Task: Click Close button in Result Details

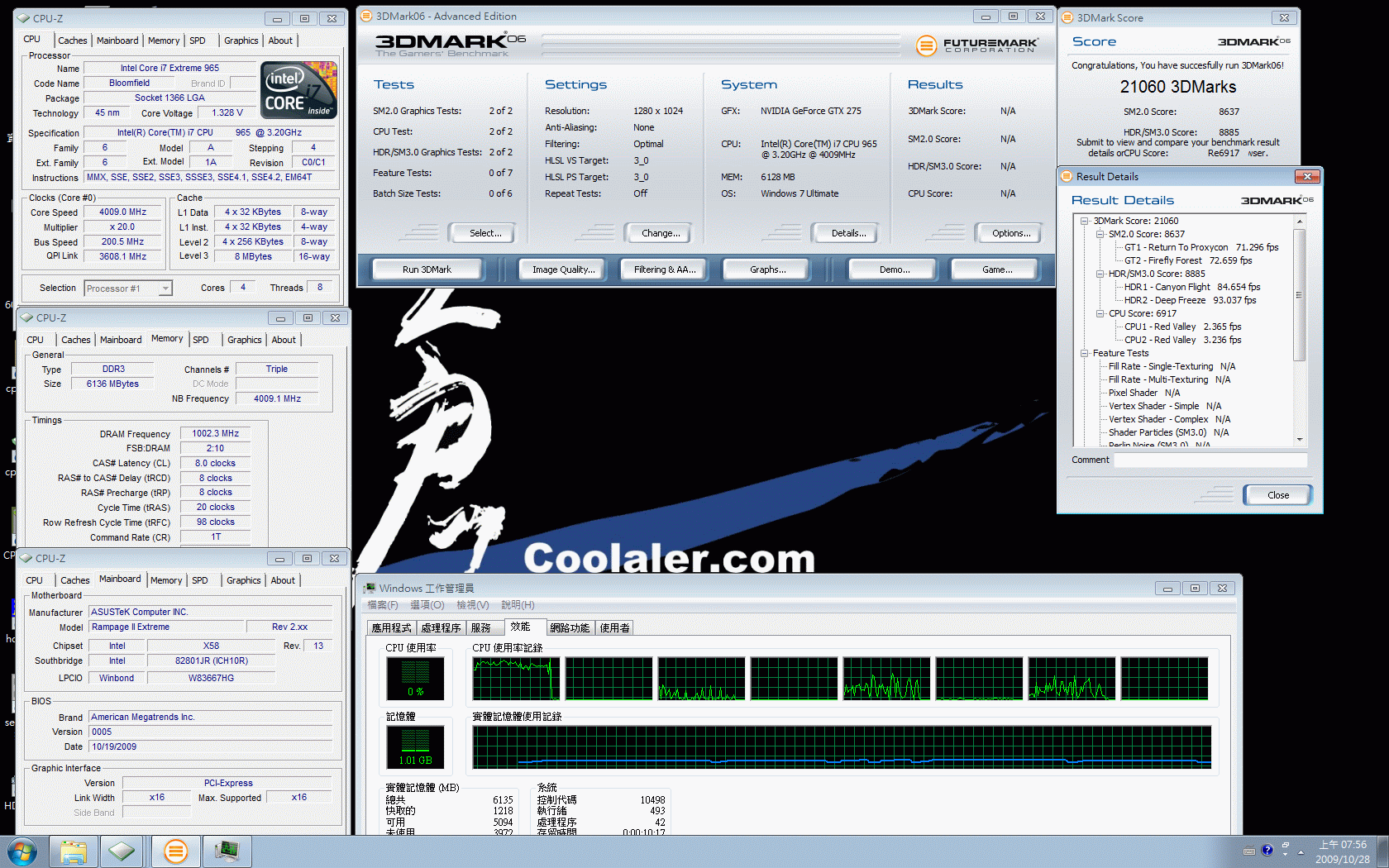Action: pyautogui.click(x=1277, y=495)
